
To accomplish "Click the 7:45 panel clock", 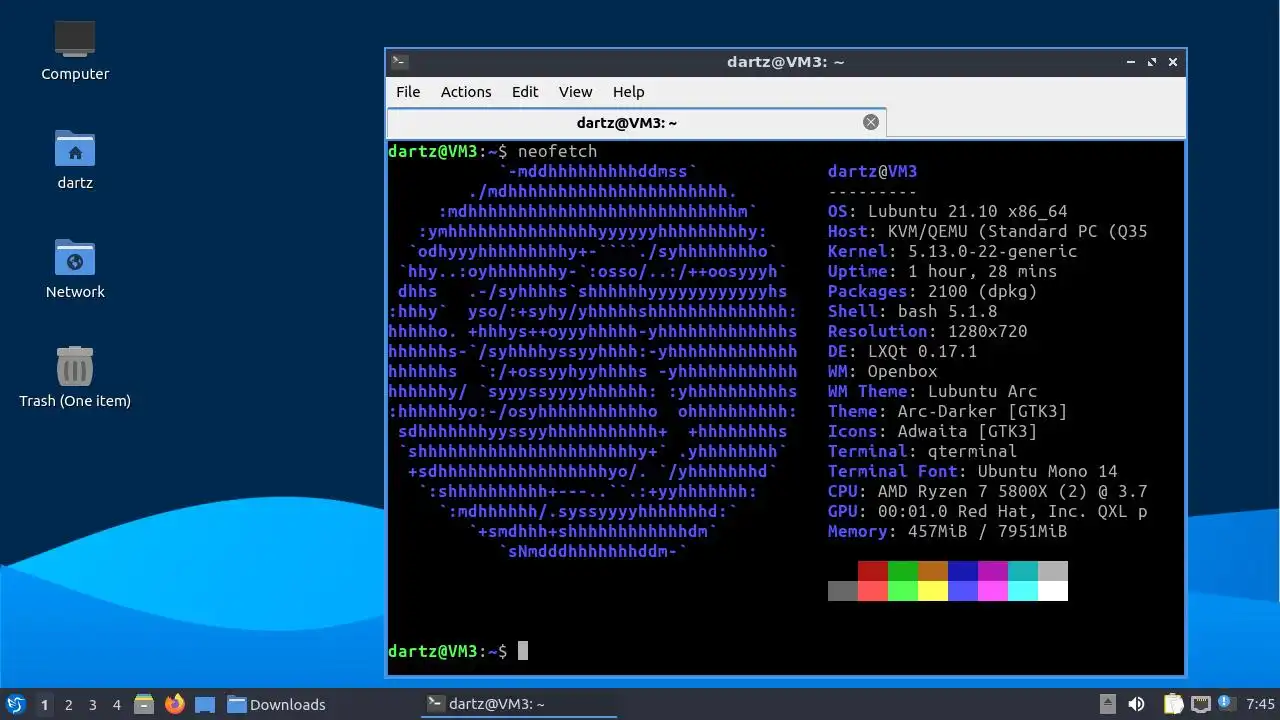I will click(1261, 704).
